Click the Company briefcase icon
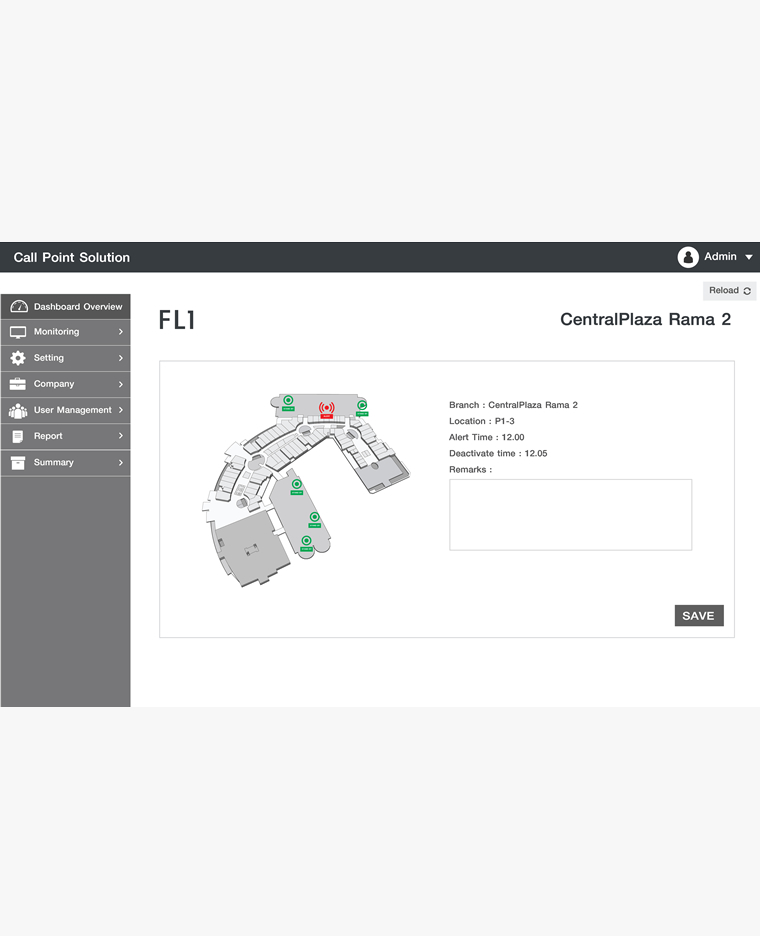The width and height of the screenshot is (760, 936). (18, 384)
